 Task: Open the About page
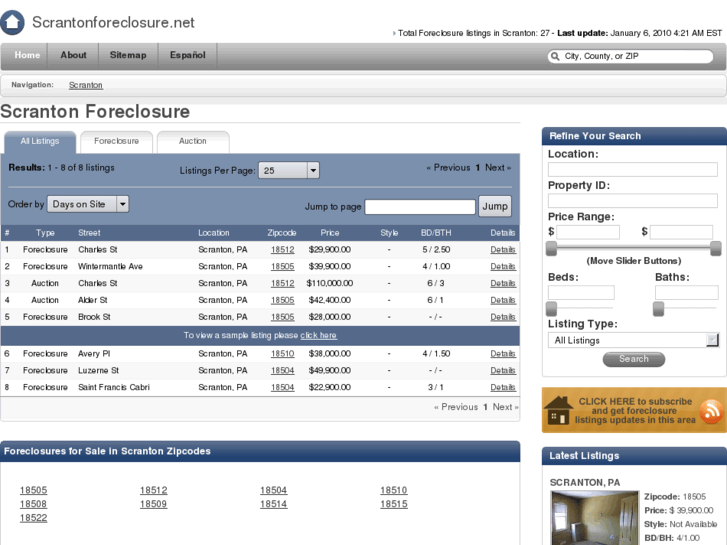pos(73,55)
